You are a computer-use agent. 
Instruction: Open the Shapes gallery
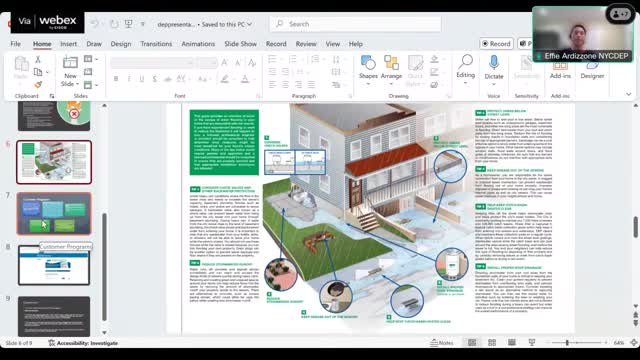pos(368,70)
